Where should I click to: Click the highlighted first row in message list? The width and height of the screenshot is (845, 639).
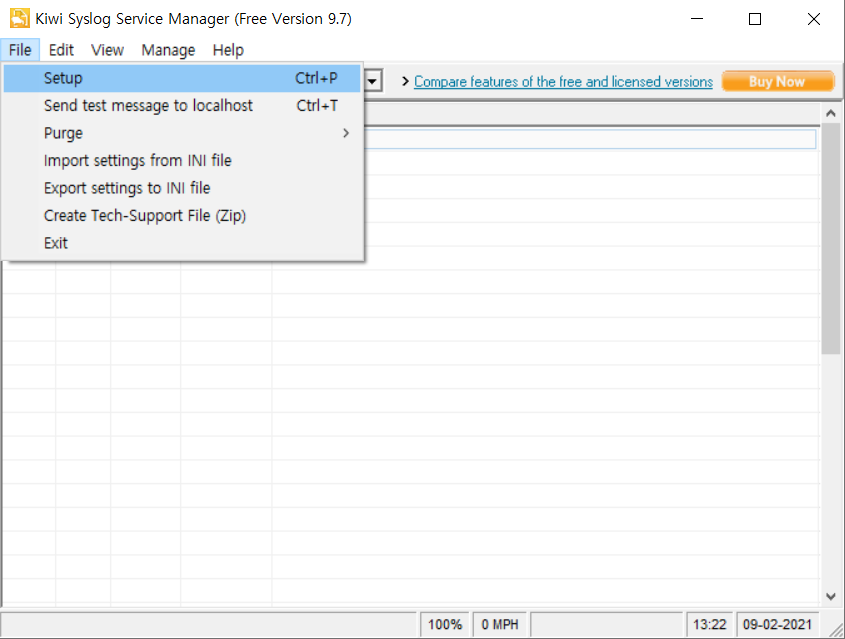coord(590,139)
